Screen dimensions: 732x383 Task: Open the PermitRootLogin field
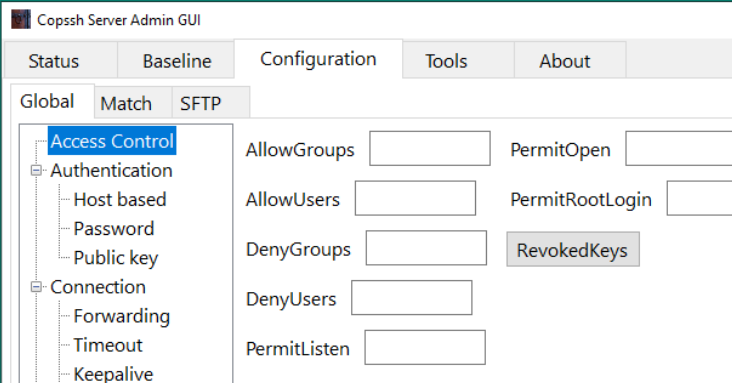(x=699, y=199)
